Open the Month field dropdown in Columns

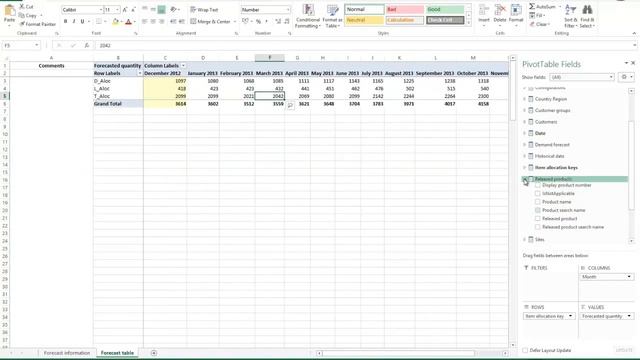point(629,277)
